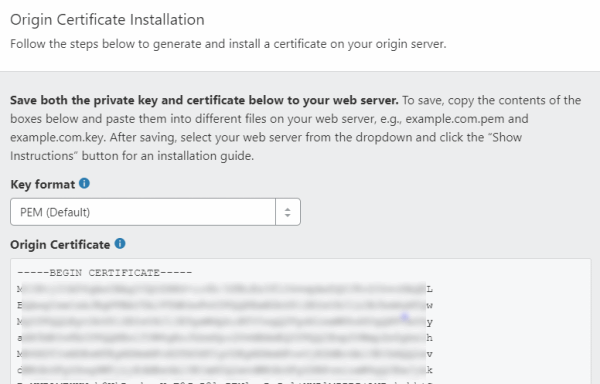Click inside the Origin Certificate text box
600x384 pixels.
[301, 321]
